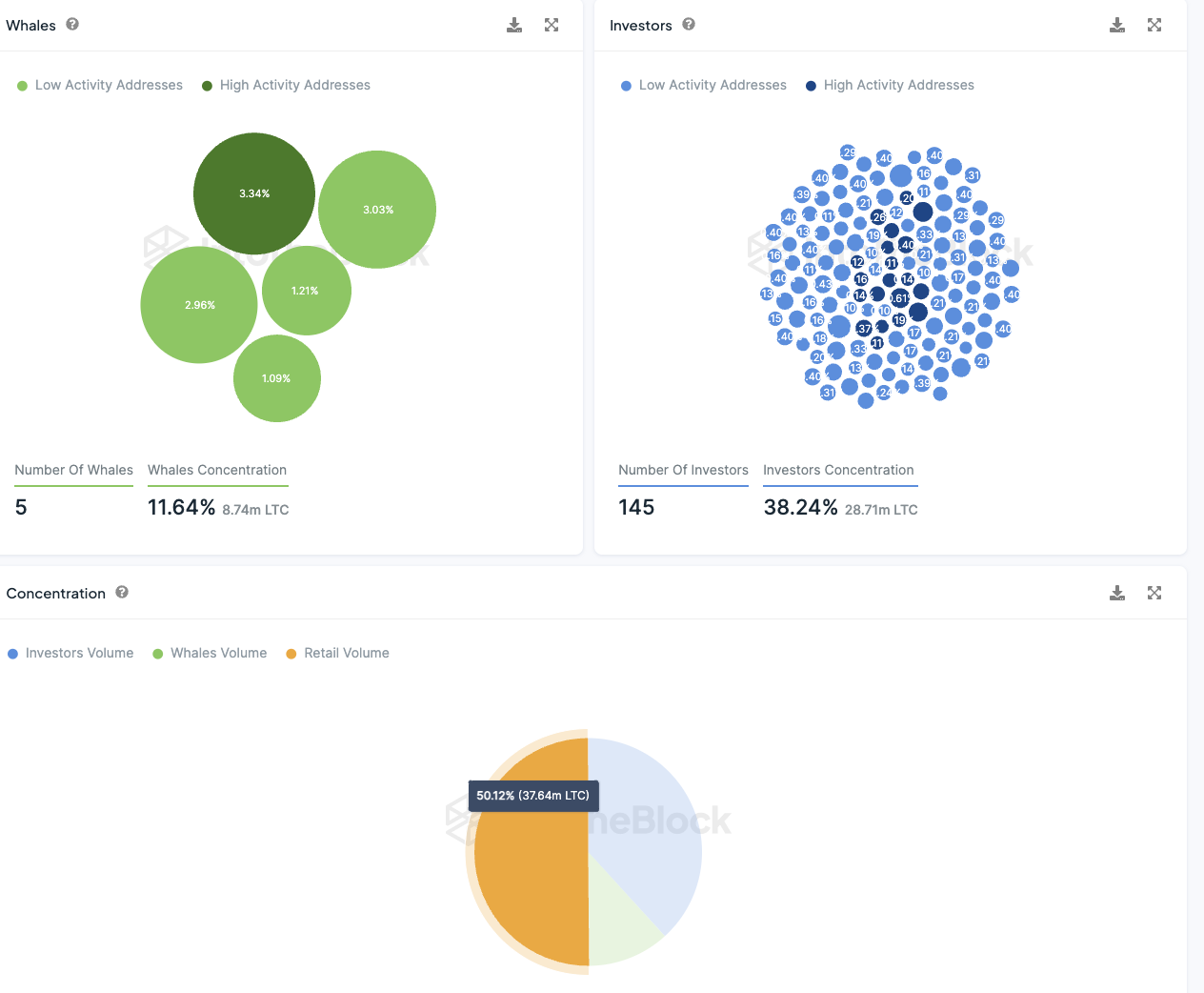This screenshot has width=1204, height=993.
Task: Expand the Concentration chart to fullscreen
Action: [x=1154, y=594]
